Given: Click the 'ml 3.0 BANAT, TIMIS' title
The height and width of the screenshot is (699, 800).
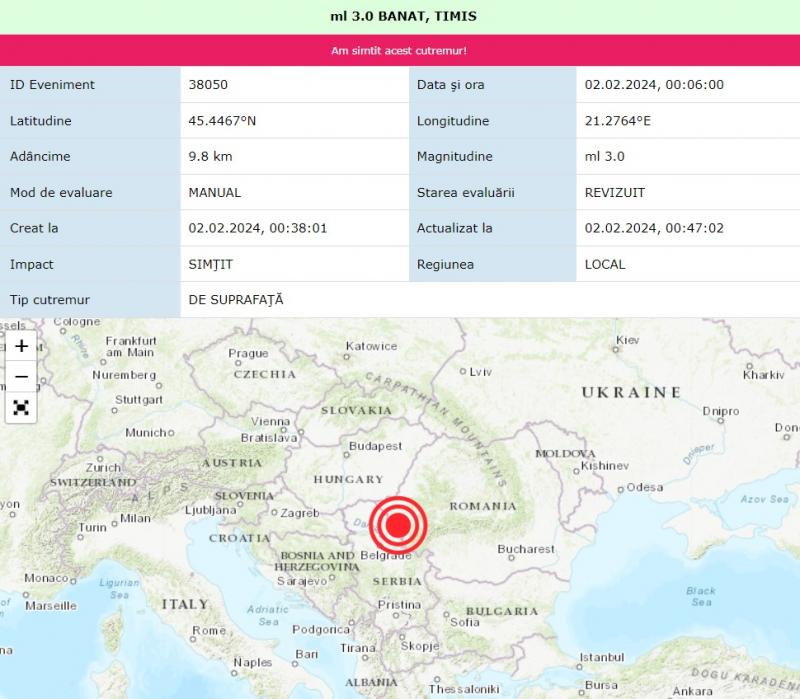Looking at the screenshot, I should tap(403, 16).
